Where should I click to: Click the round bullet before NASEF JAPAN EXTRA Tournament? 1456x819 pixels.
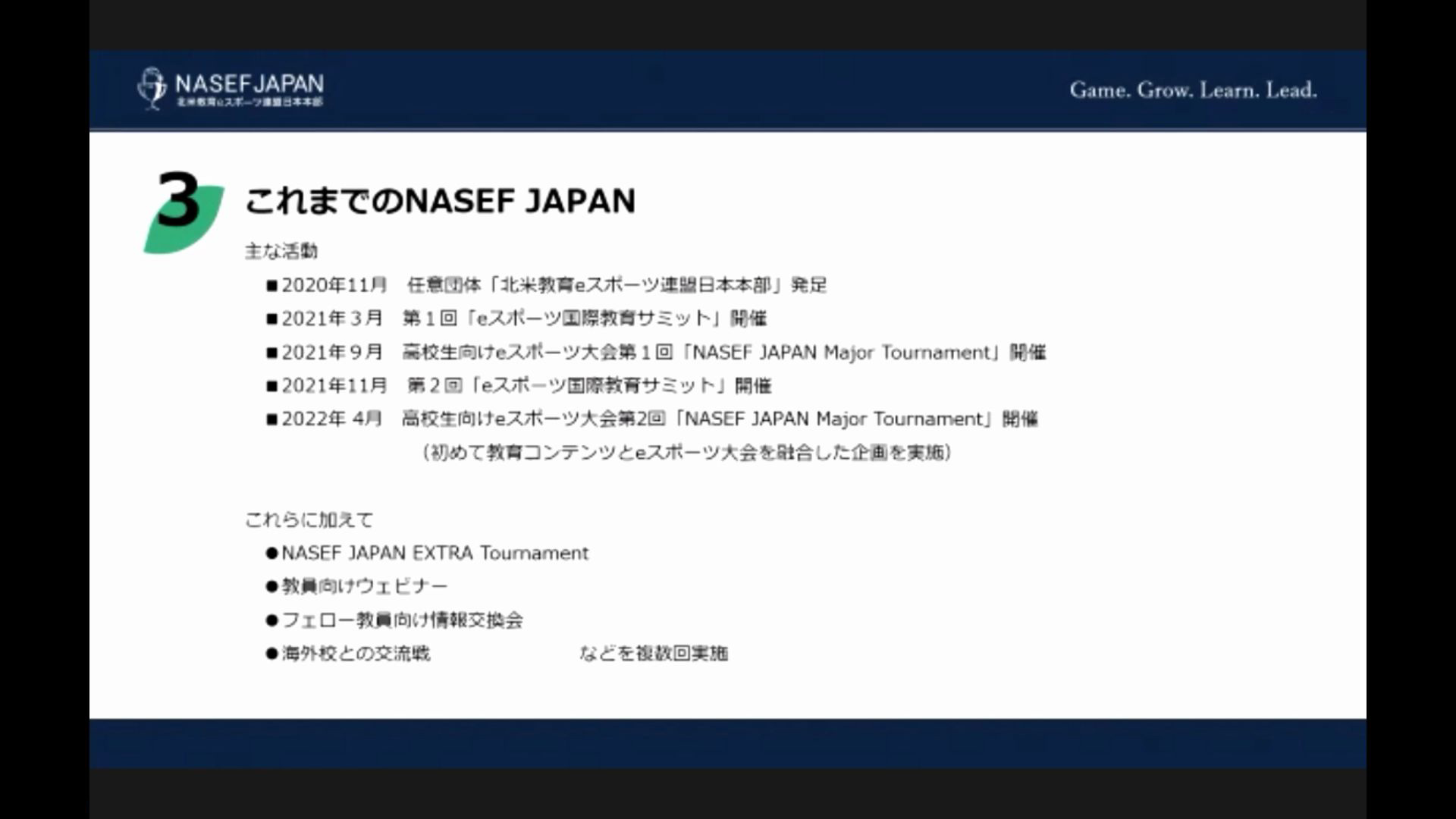click(x=271, y=553)
